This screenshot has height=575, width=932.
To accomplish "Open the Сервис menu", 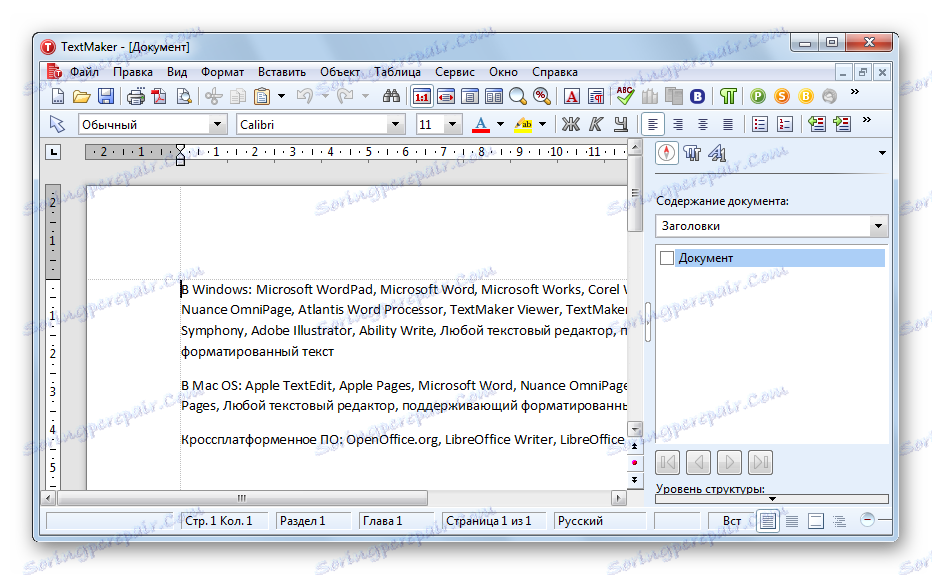I will tap(455, 72).
